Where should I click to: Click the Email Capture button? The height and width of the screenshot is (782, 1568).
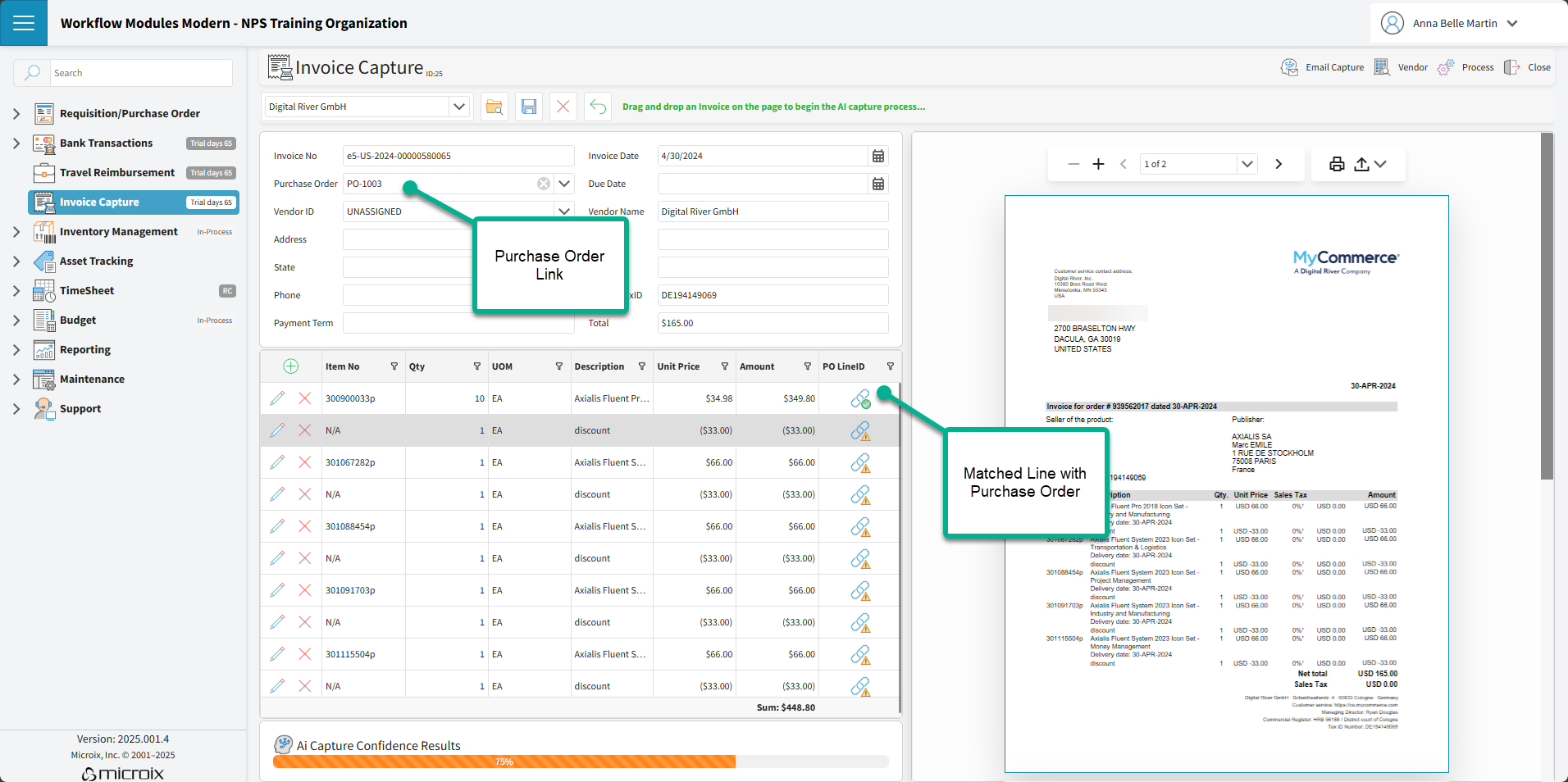click(x=1323, y=67)
